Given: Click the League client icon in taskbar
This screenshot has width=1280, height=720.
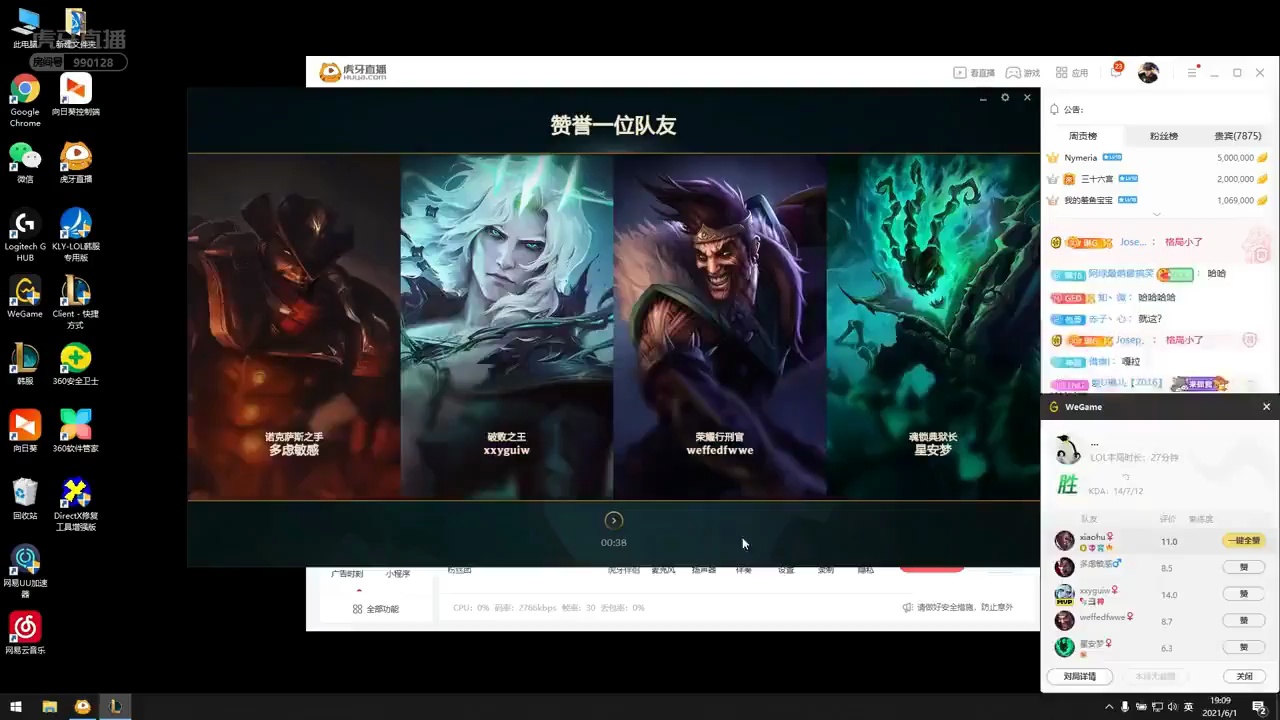Looking at the screenshot, I should coord(115,707).
